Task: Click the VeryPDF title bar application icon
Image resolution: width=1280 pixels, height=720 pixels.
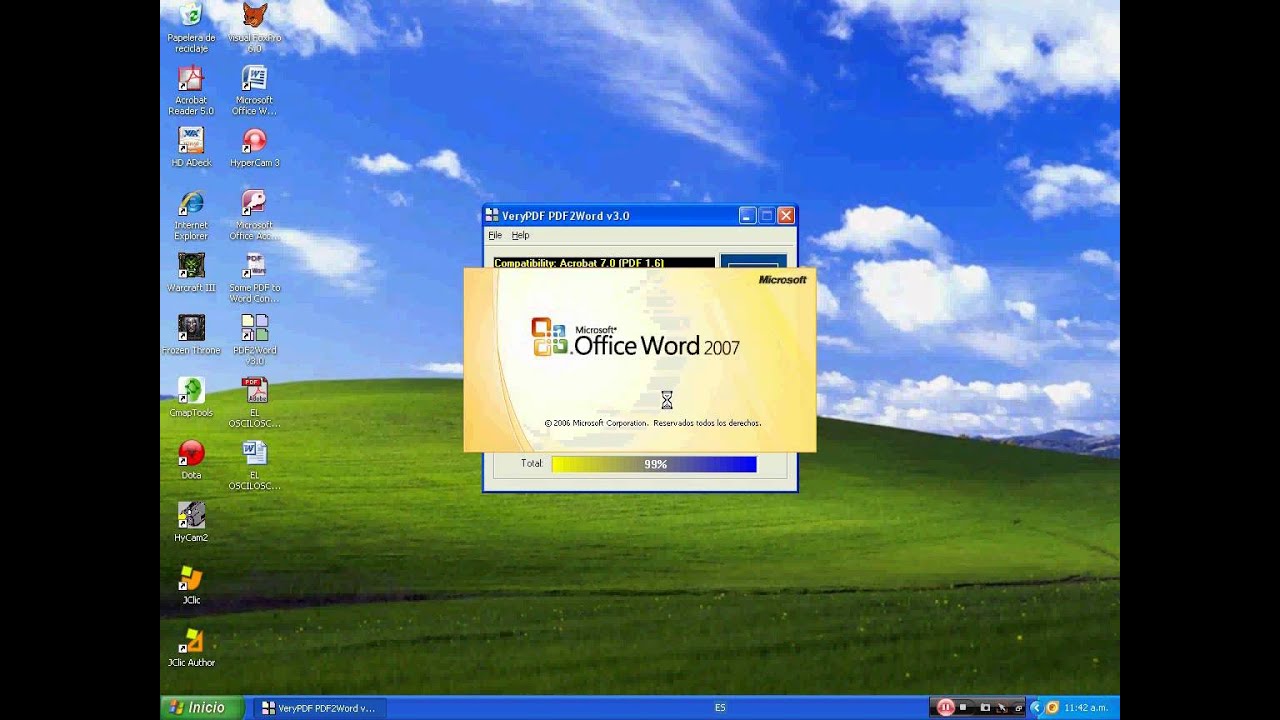Action: 491,215
